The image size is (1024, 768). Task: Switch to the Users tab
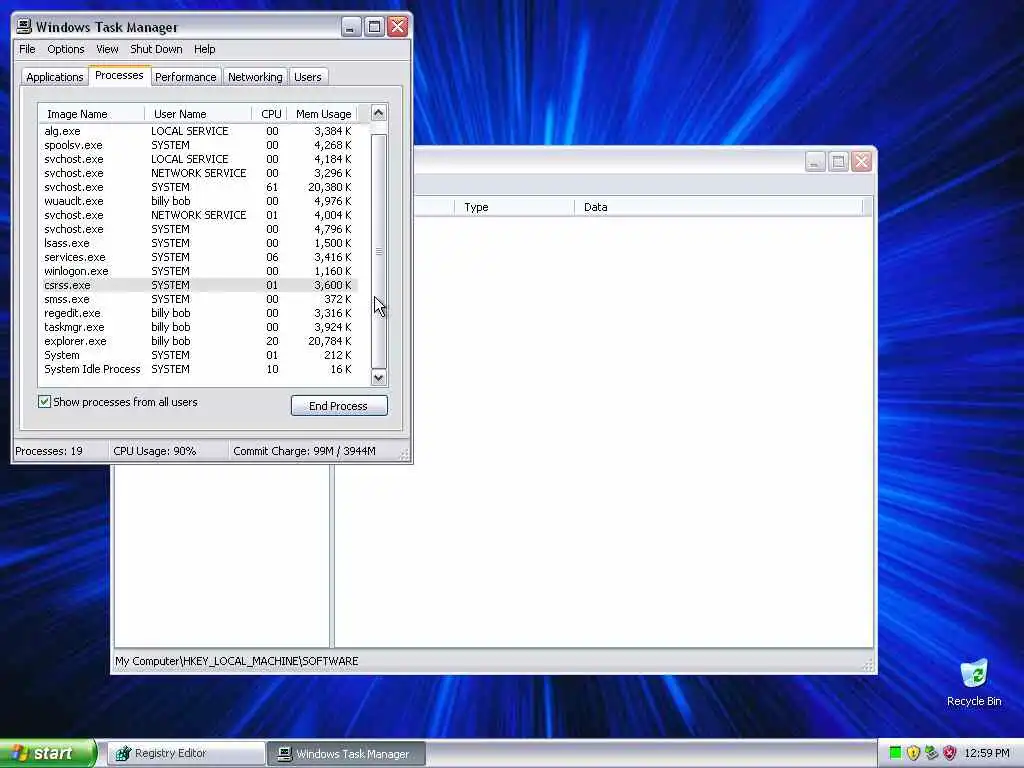coord(308,77)
